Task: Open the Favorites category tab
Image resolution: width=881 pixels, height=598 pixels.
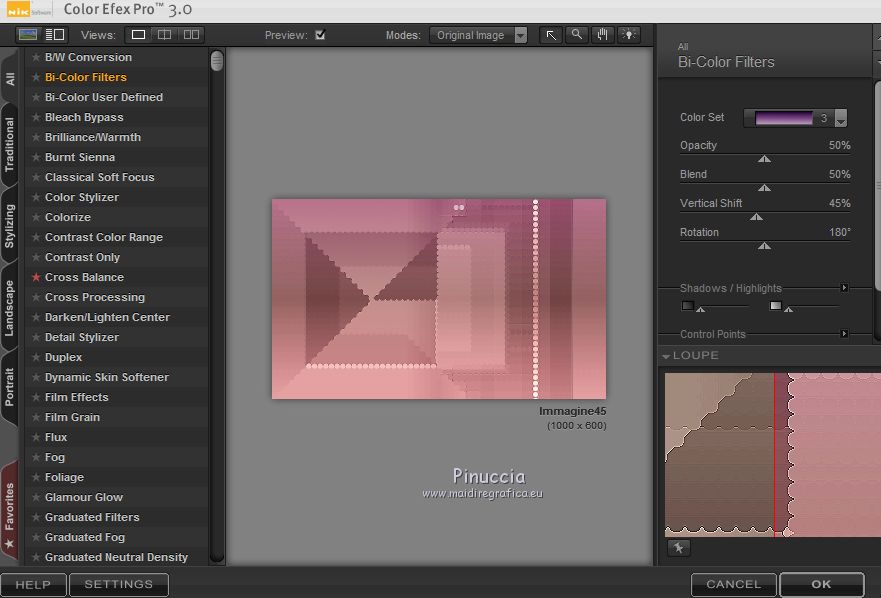Action: pos(10,511)
